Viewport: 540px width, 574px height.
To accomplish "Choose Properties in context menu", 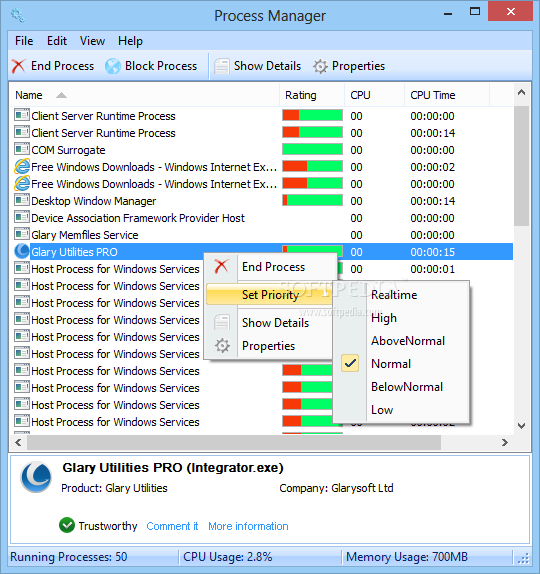I will [x=269, y=346].
